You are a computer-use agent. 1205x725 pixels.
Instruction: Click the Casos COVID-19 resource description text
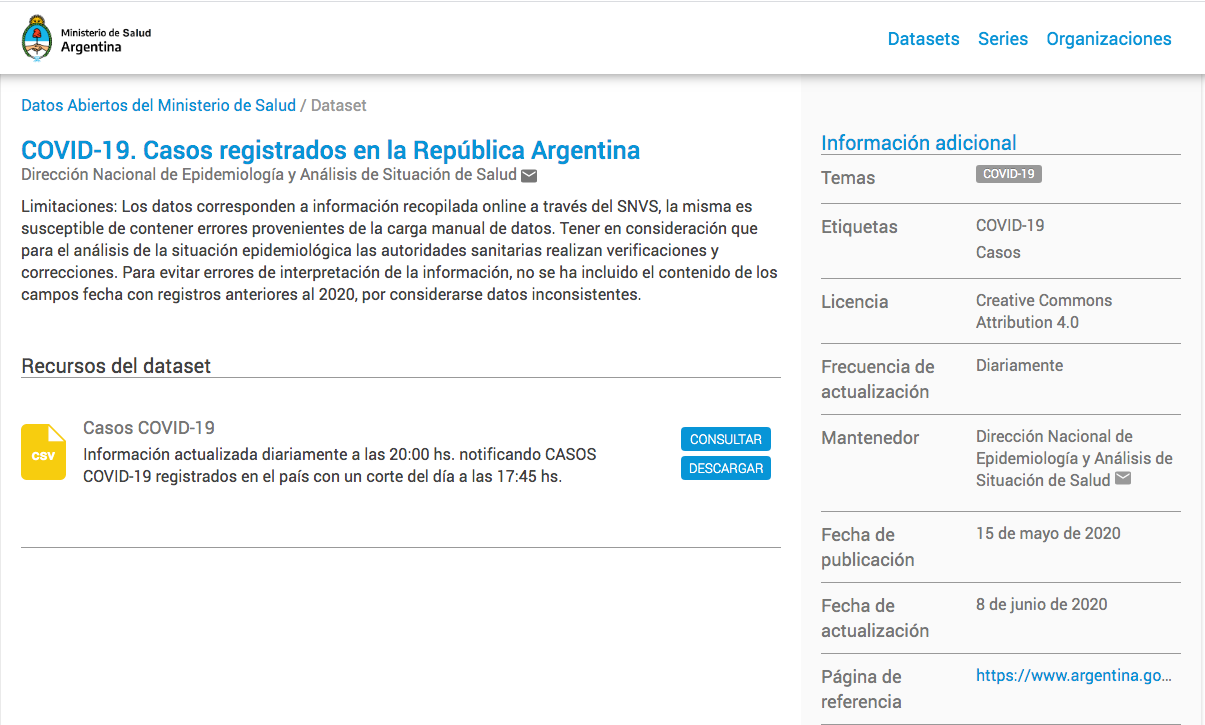click(340, 465)
